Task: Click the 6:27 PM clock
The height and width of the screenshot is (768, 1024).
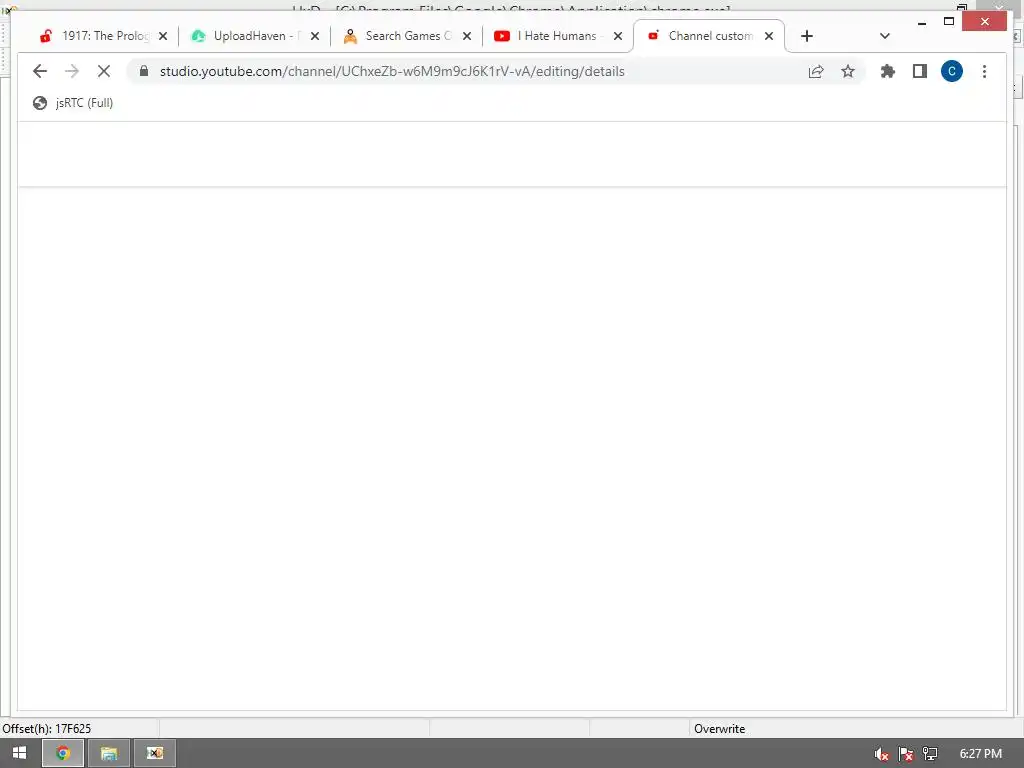Action: pos(980,754)
